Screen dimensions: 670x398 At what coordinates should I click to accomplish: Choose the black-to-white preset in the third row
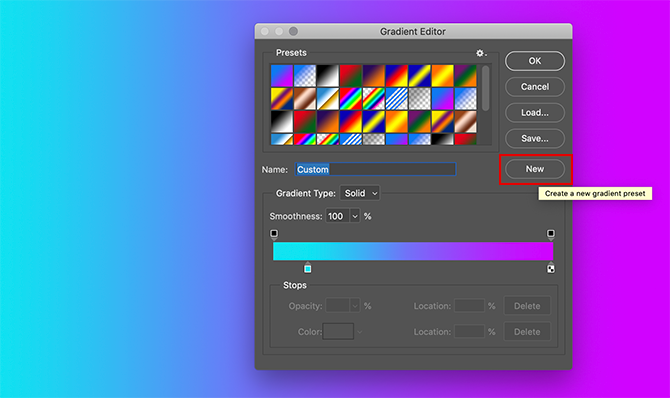coord(282,122)
